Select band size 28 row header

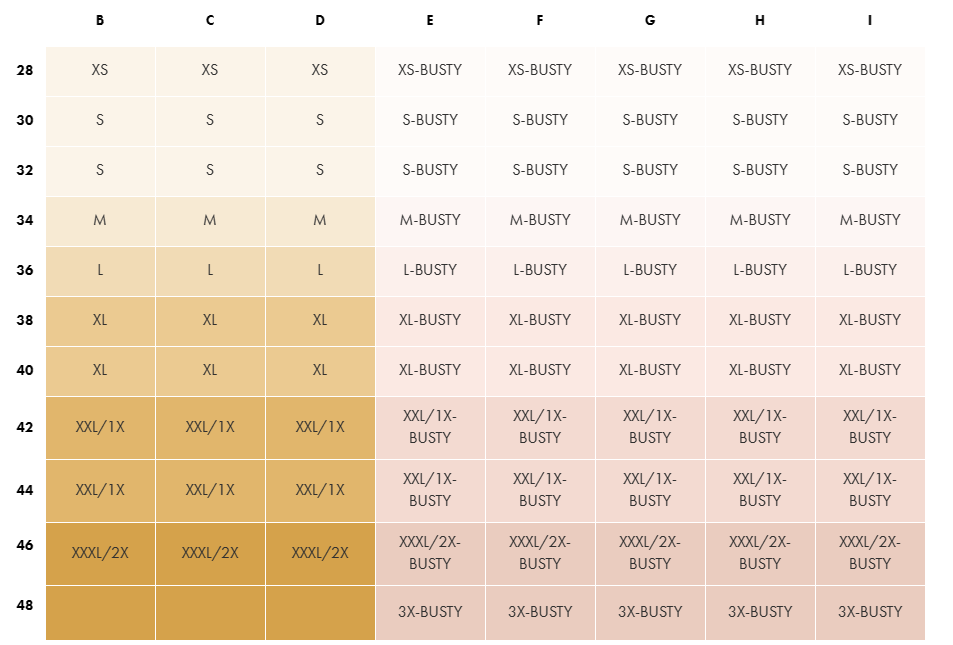pyautogui.click(x=25, y=70)
